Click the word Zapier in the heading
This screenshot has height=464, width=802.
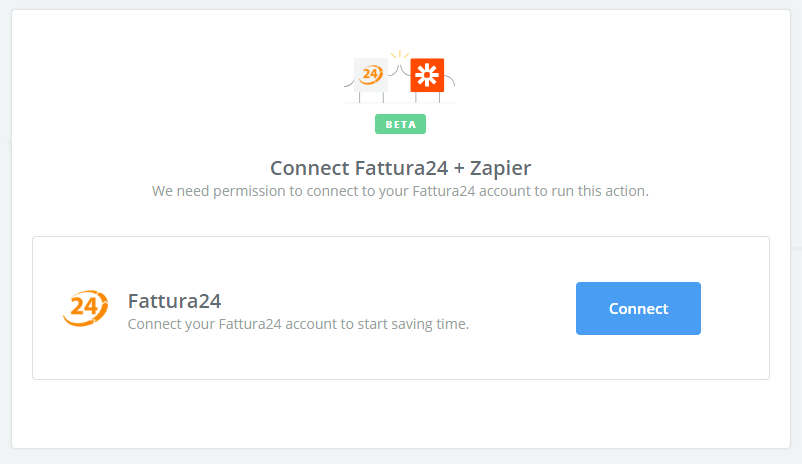[500, 168]
